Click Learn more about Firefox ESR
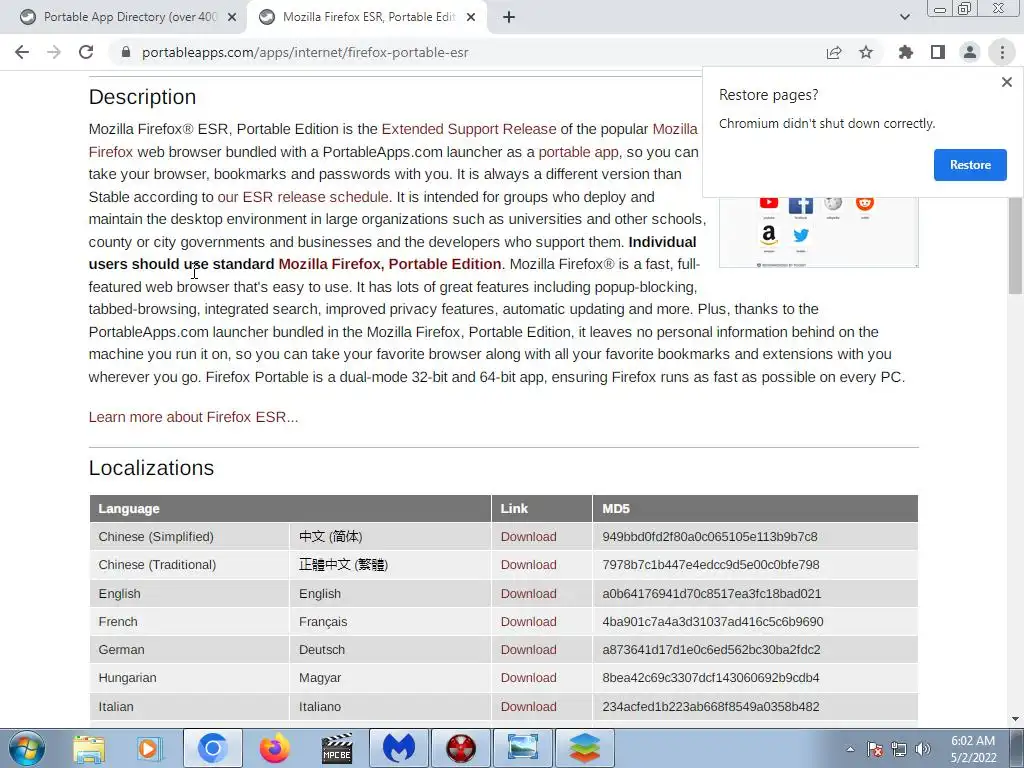The height and width of the screenshot is (768, 1024). (x=193, y=417)
